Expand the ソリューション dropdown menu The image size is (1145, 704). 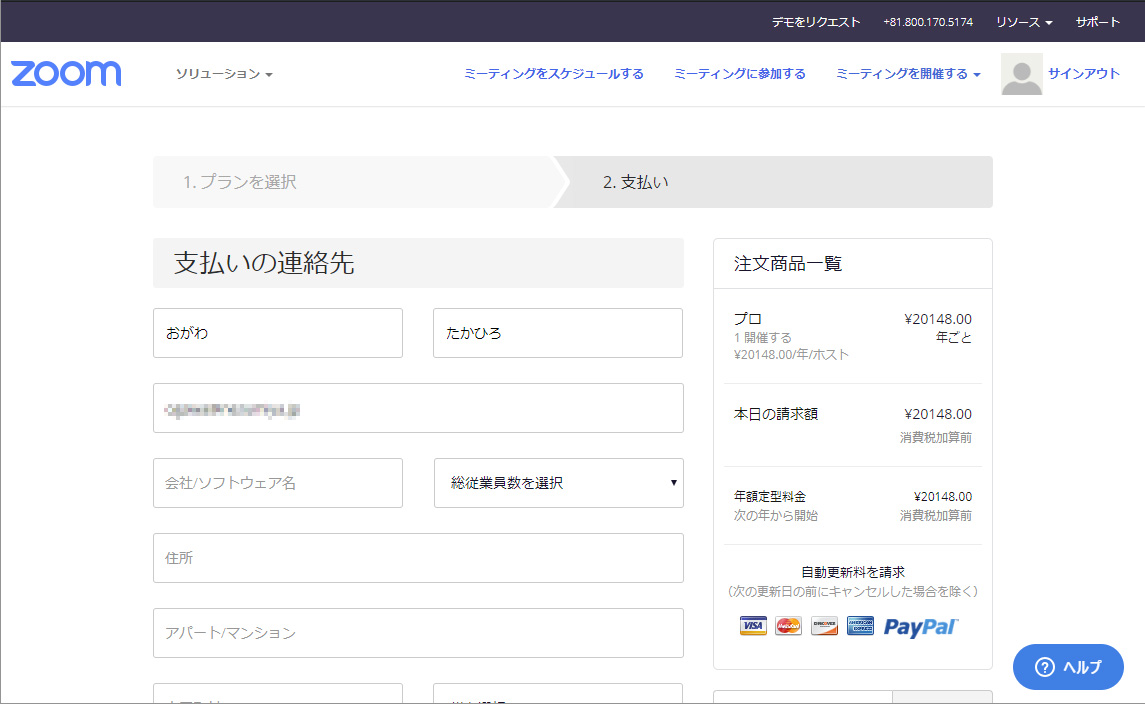click(x=224, y=74)
